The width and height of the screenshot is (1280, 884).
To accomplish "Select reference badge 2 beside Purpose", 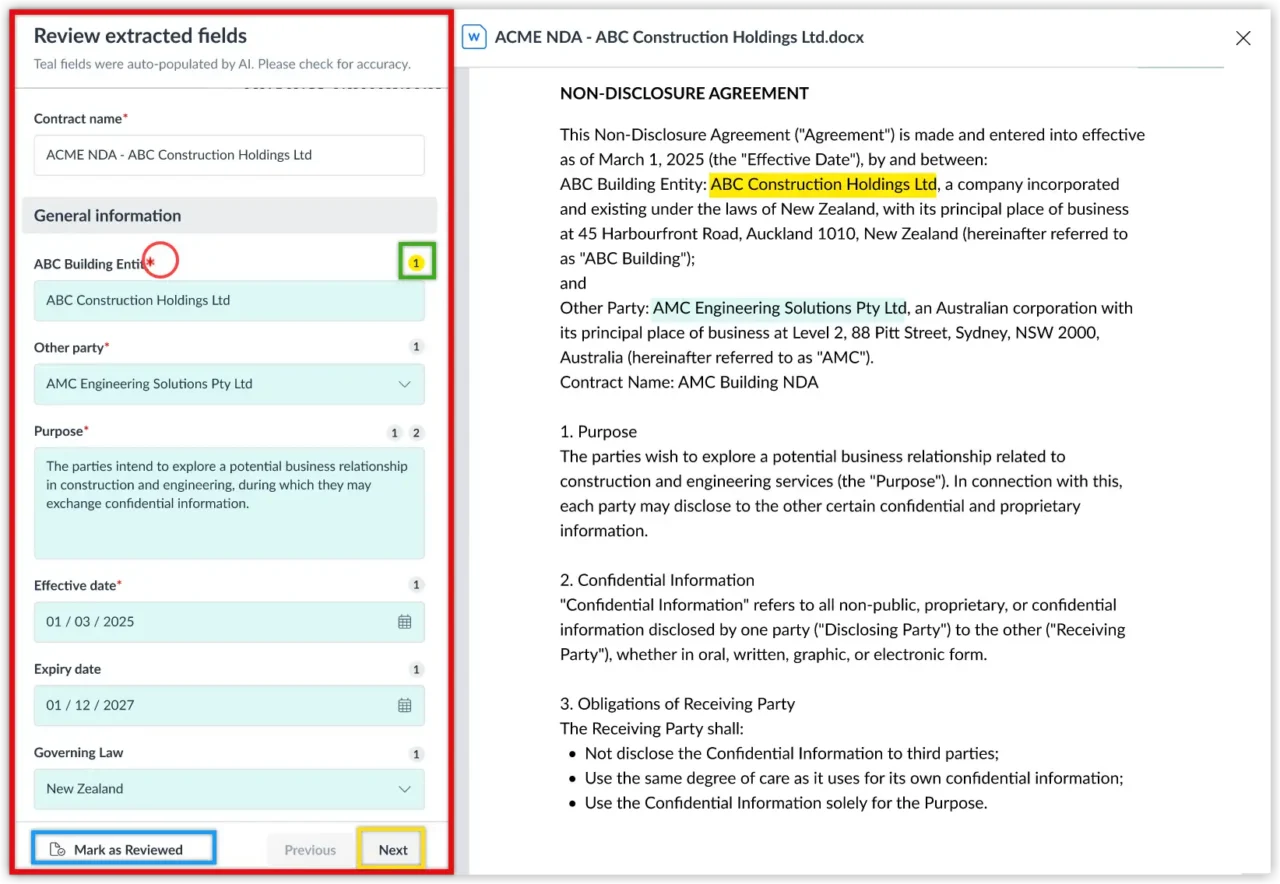I will coord(417,433).
